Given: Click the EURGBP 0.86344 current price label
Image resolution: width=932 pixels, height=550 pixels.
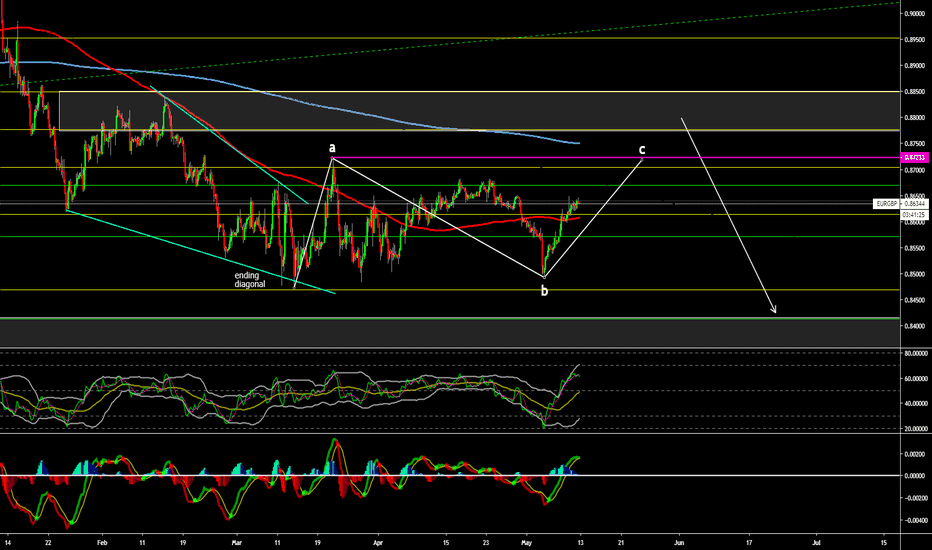Looking at the screenshot, I should [x=901, y=204].
